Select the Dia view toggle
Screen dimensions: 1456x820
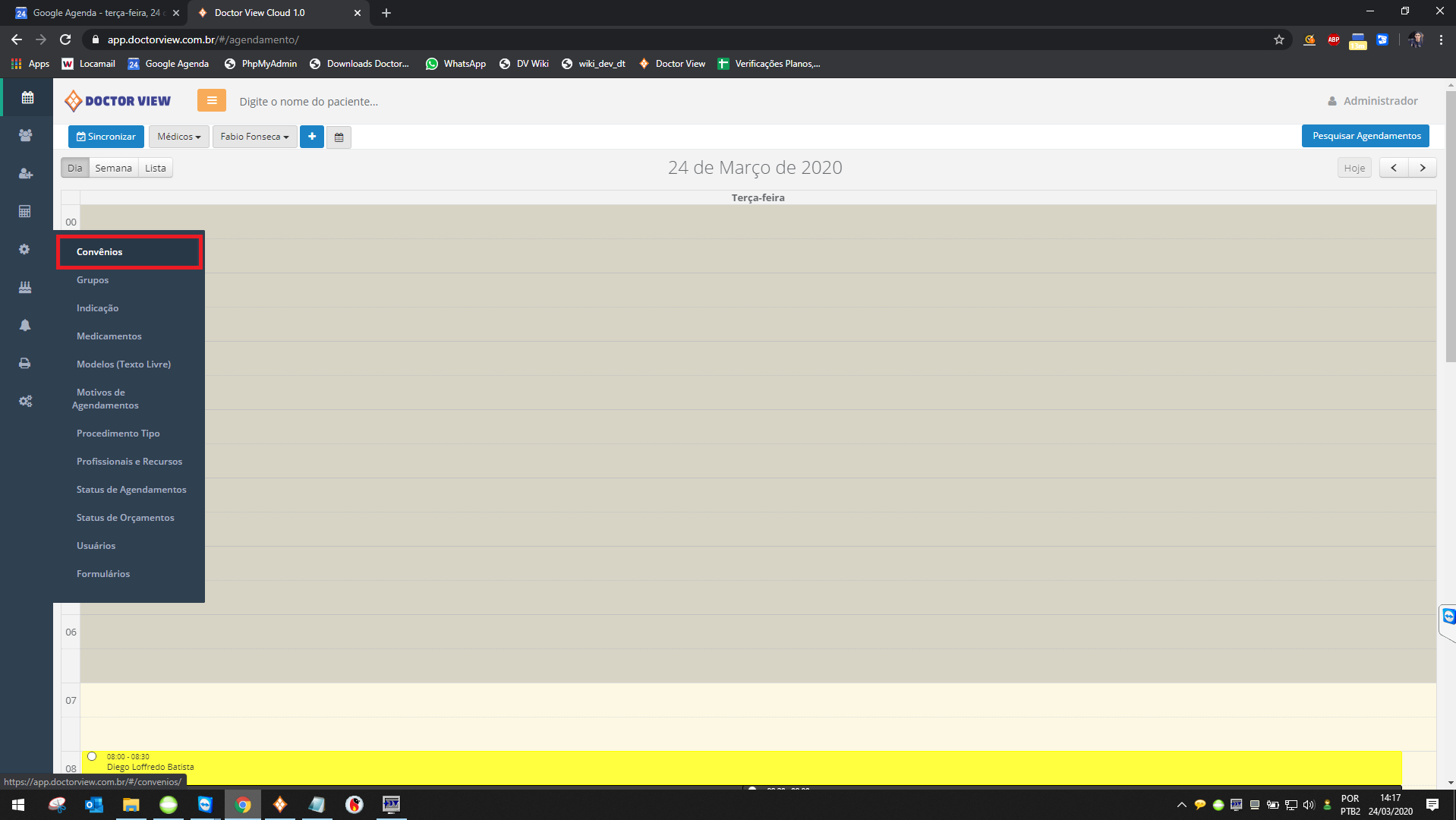pyautogui.click(x=74, y=168)
